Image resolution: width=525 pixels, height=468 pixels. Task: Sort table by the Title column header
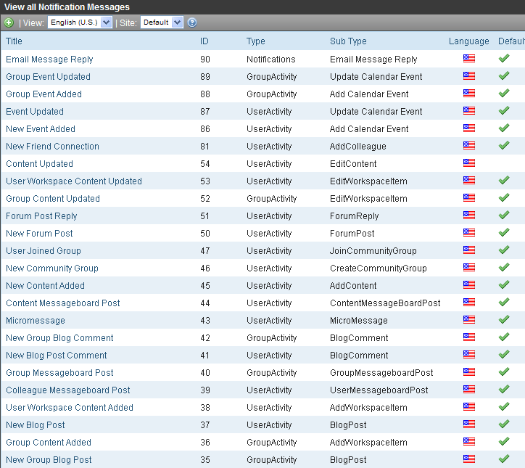14,41
